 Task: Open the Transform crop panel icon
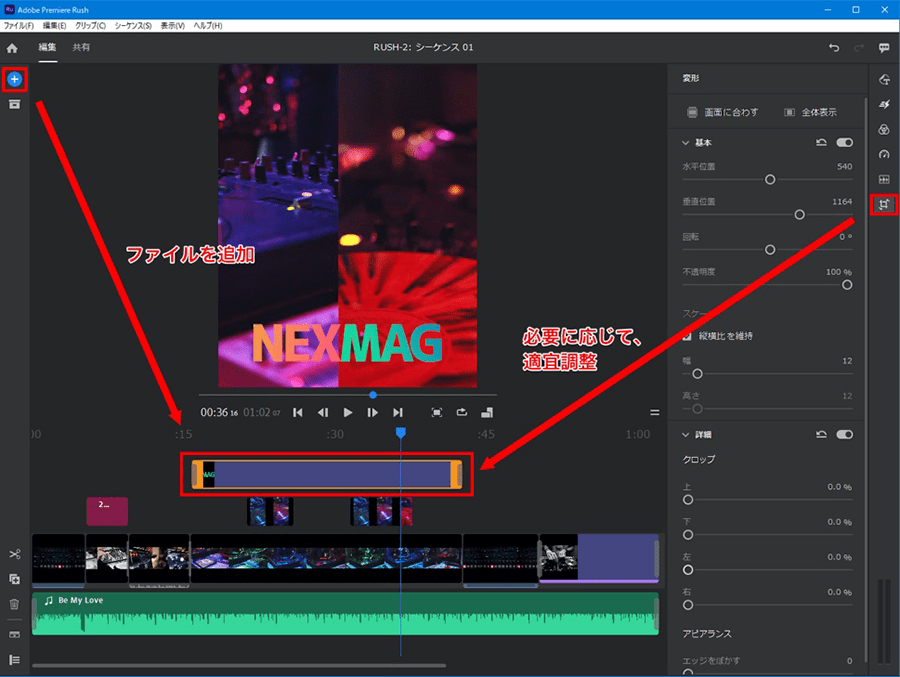point(884,204)
